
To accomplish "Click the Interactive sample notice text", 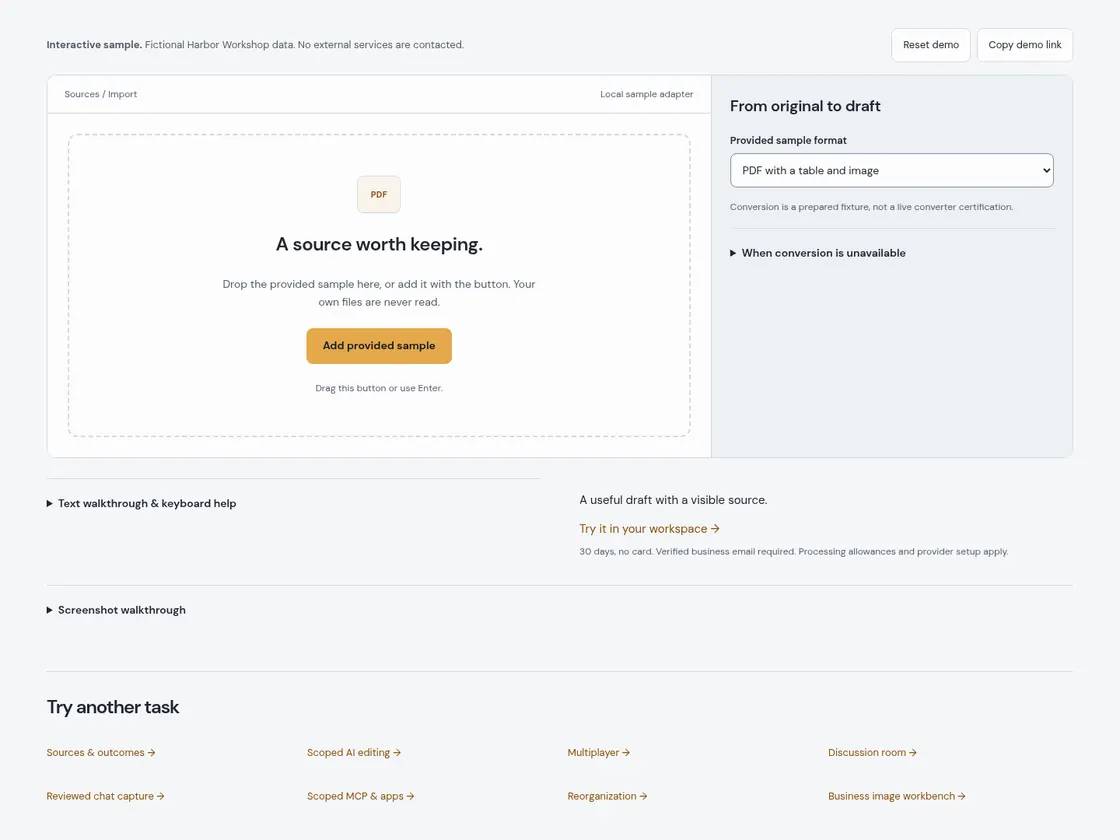I will pos(255,45).
